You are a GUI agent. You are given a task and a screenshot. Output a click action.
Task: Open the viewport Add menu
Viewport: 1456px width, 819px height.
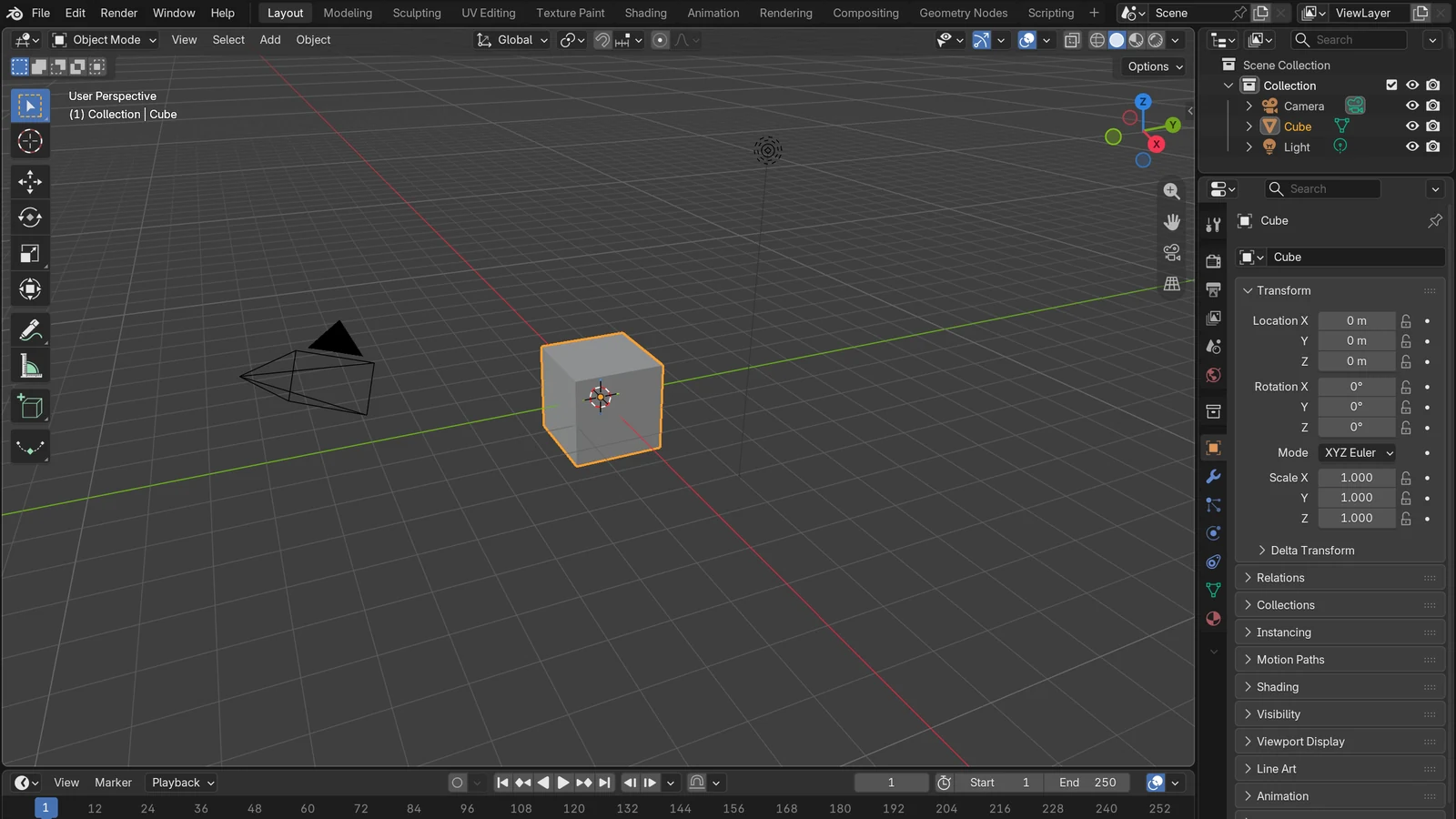pos(270,40)
